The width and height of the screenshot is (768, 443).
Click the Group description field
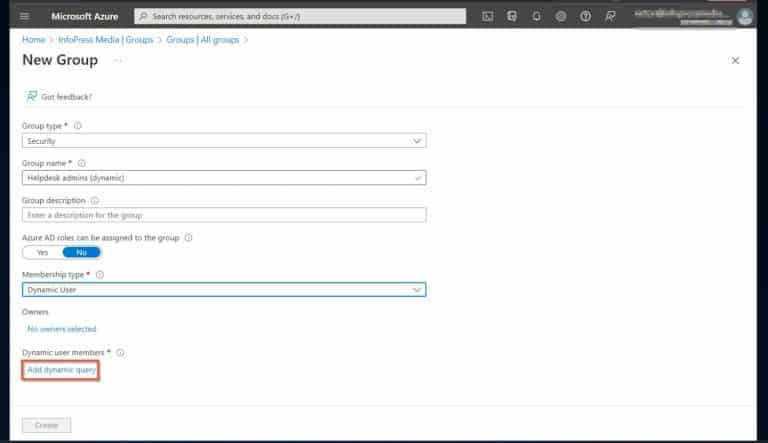click(x=224, y=215)
